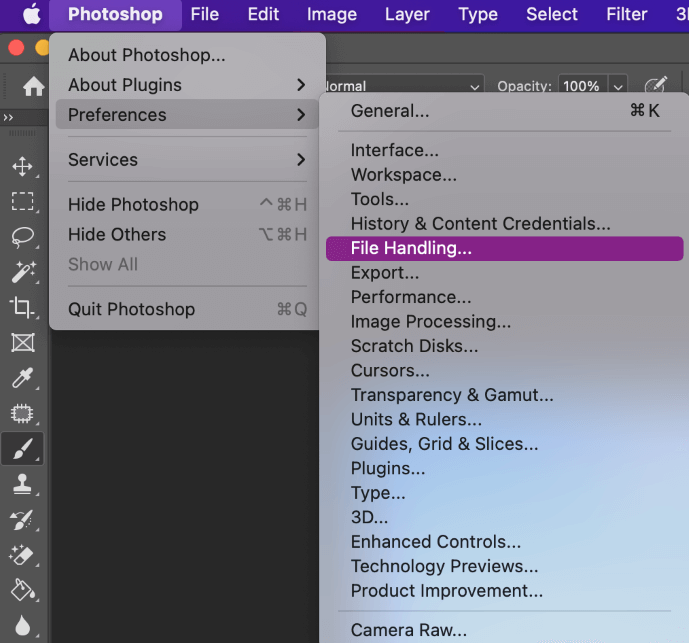This screenshot has height=643, width=689.
Task: Choose Scratch Disks preferences
Action: coord(414,346)
